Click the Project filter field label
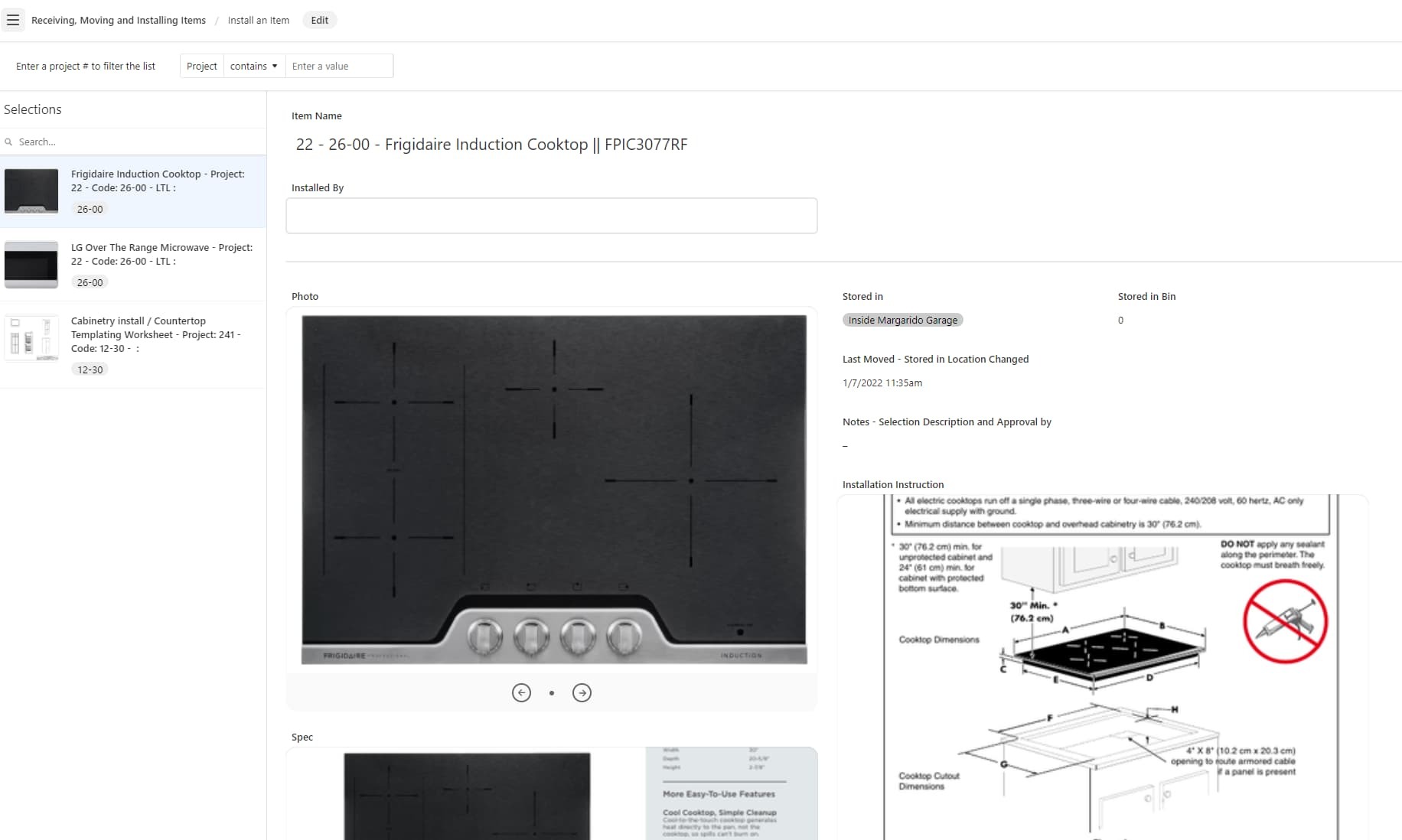Viewport: 1402px width, 840px height. [202, 66]
